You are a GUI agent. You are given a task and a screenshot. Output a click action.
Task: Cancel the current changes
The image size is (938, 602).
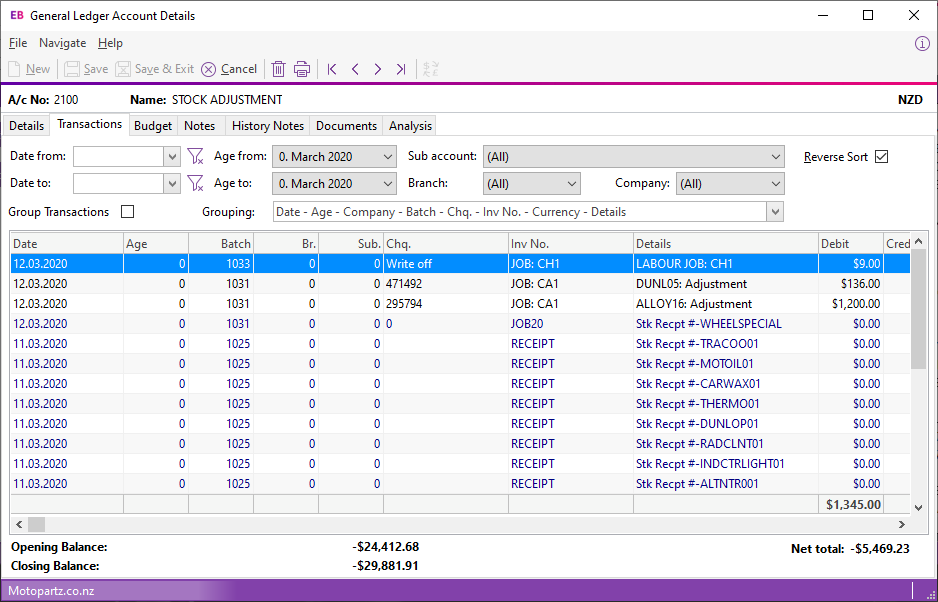coord(229,69)
